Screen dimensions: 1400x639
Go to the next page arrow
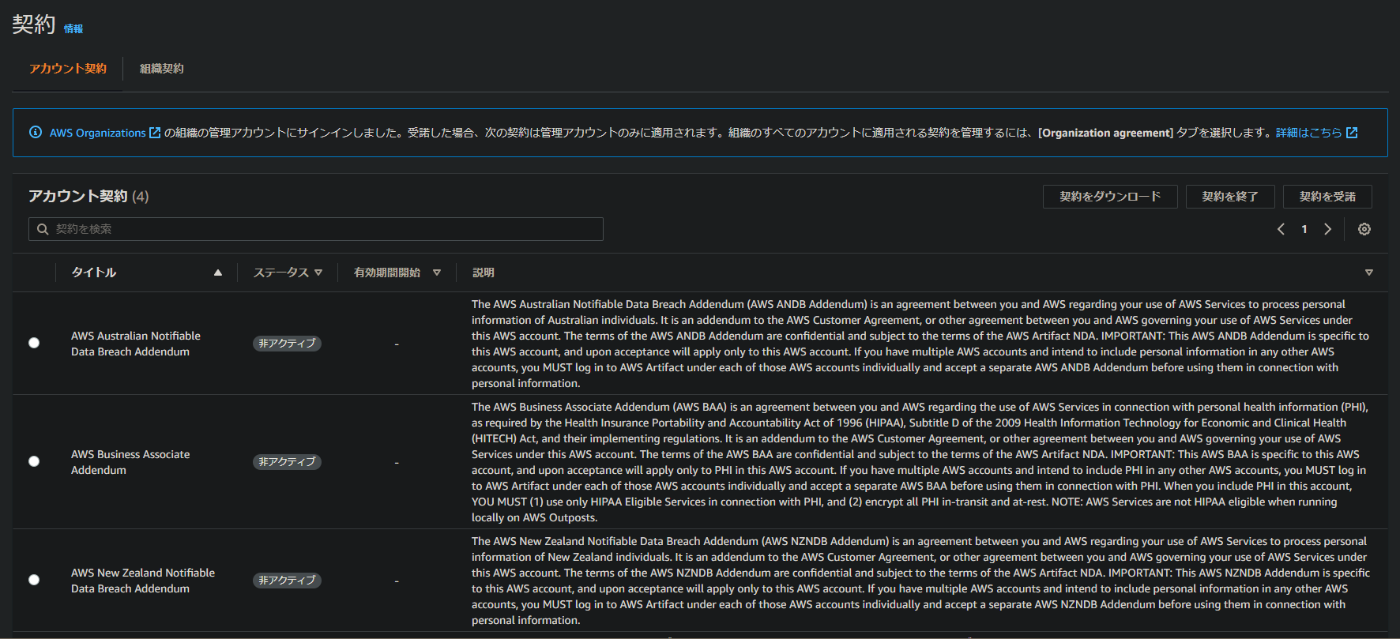tap(1327, 229)
